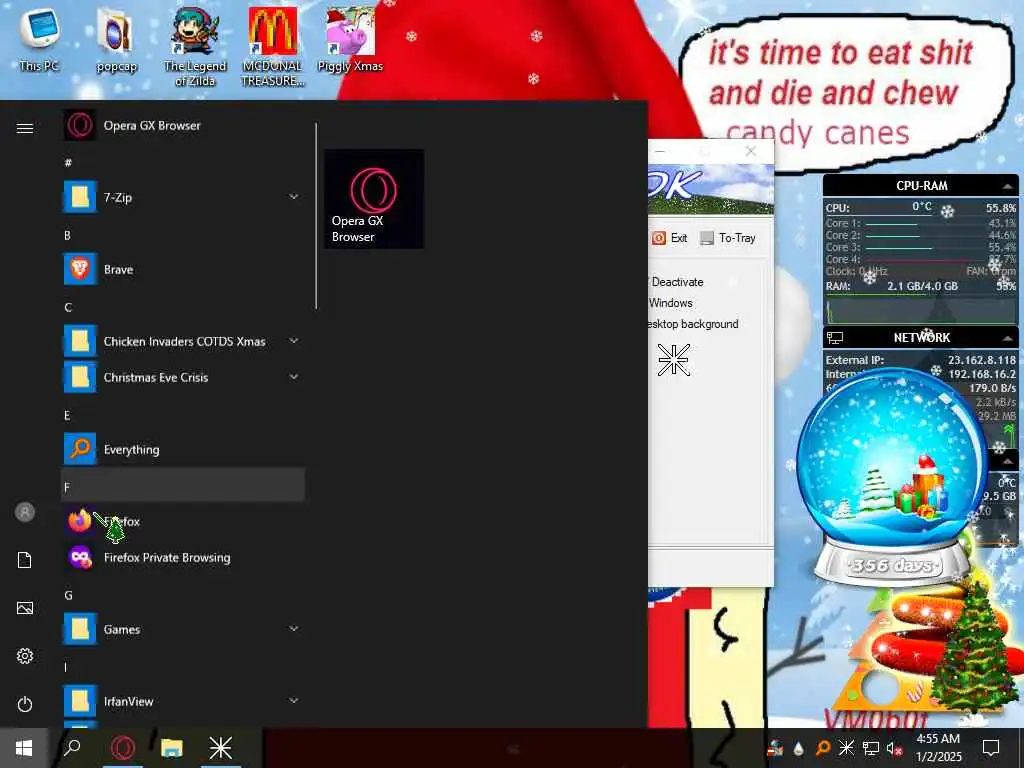1024x768 pixels.
Task: Expand the IrfanView folder
Action: tap(294, 701)
